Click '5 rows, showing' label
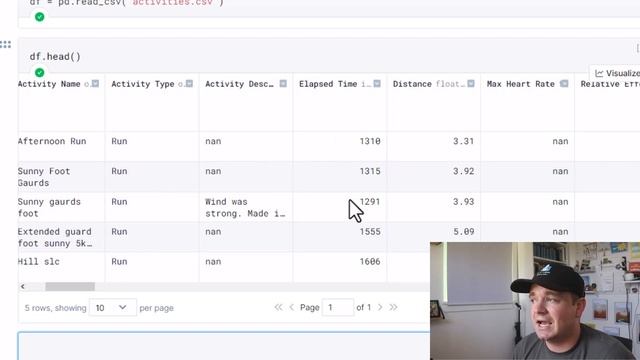 tap(55, 308)
